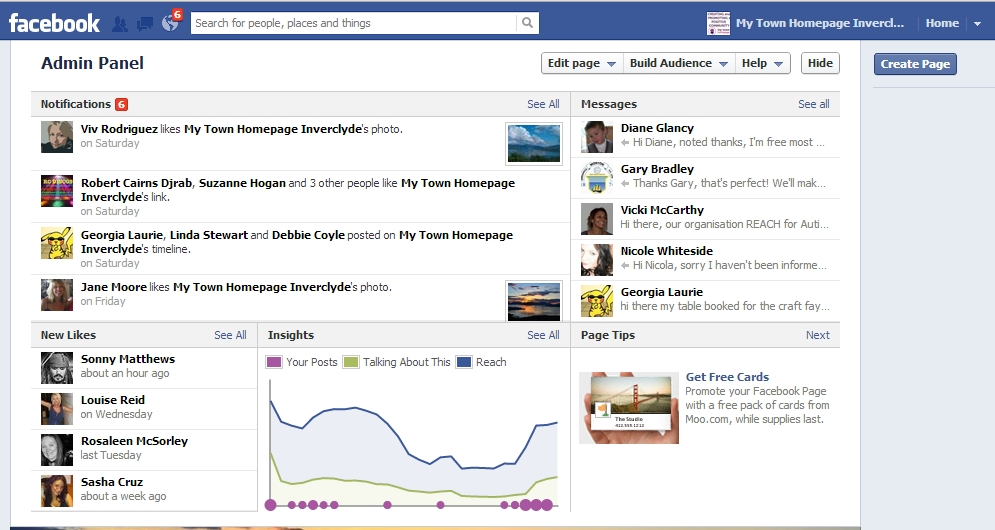
Task: Click the first large post dot on Insights graph
Action: tap(270, 505)
